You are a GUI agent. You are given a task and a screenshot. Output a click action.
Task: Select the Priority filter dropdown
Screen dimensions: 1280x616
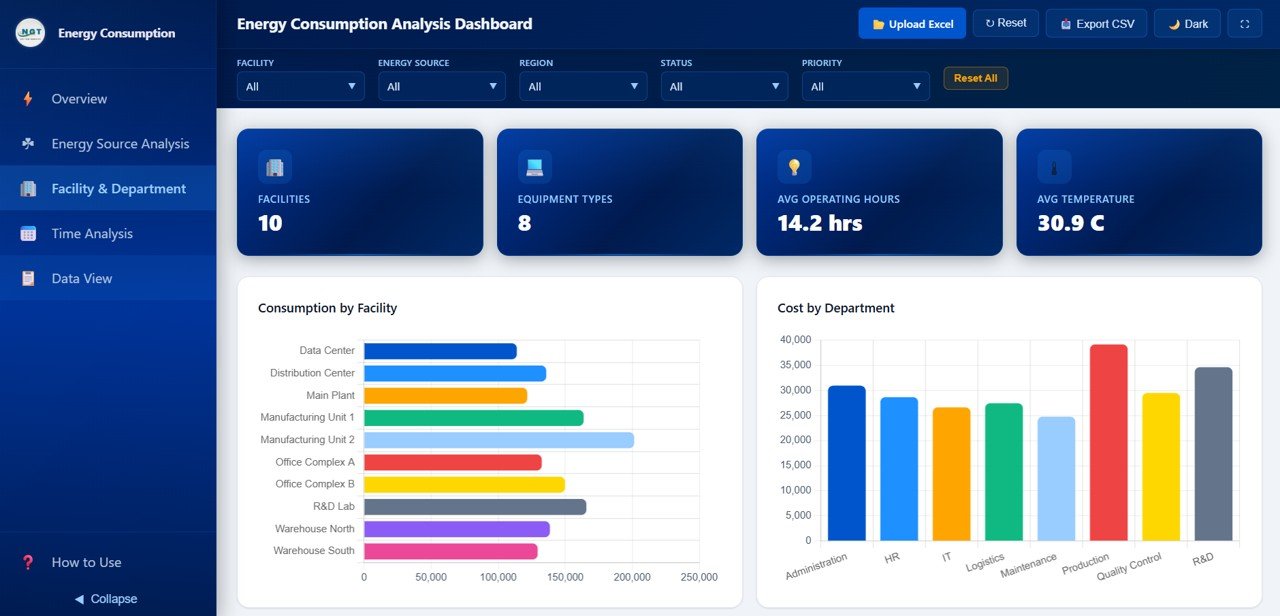click(x=865, y=87)
